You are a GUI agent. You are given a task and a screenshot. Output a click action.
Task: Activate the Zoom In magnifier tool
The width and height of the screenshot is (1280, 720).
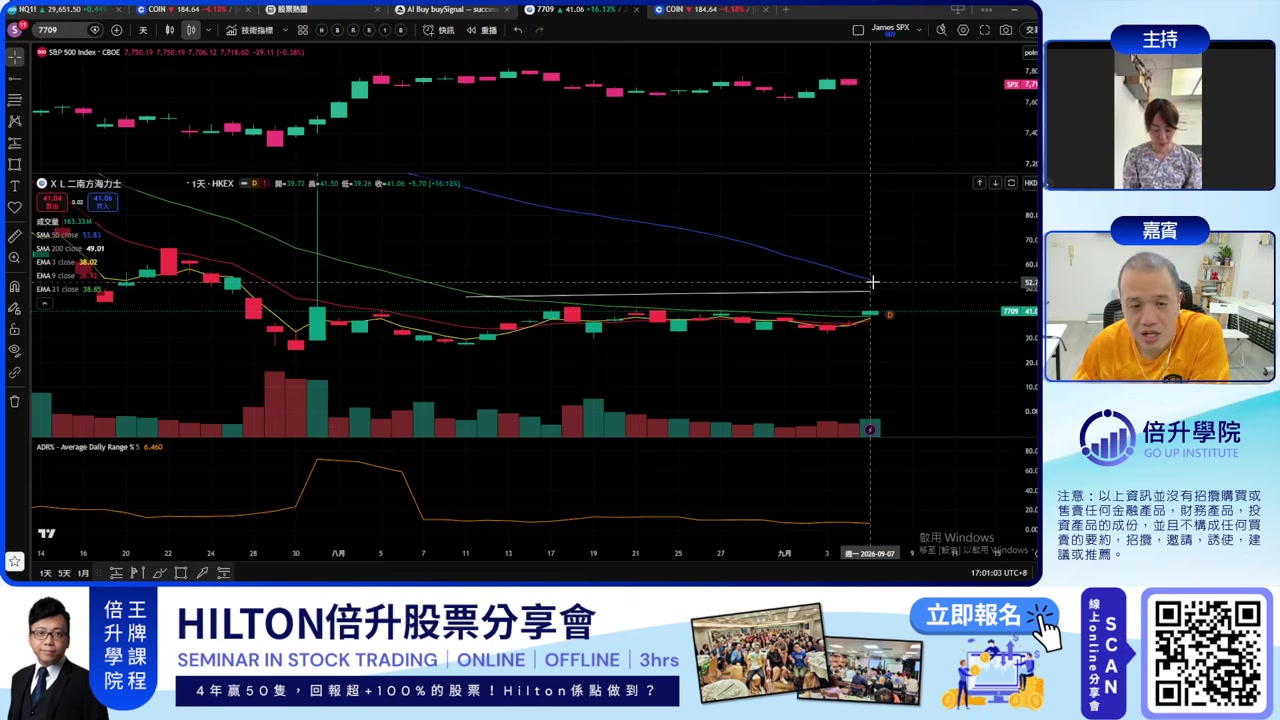pos(14,258)
